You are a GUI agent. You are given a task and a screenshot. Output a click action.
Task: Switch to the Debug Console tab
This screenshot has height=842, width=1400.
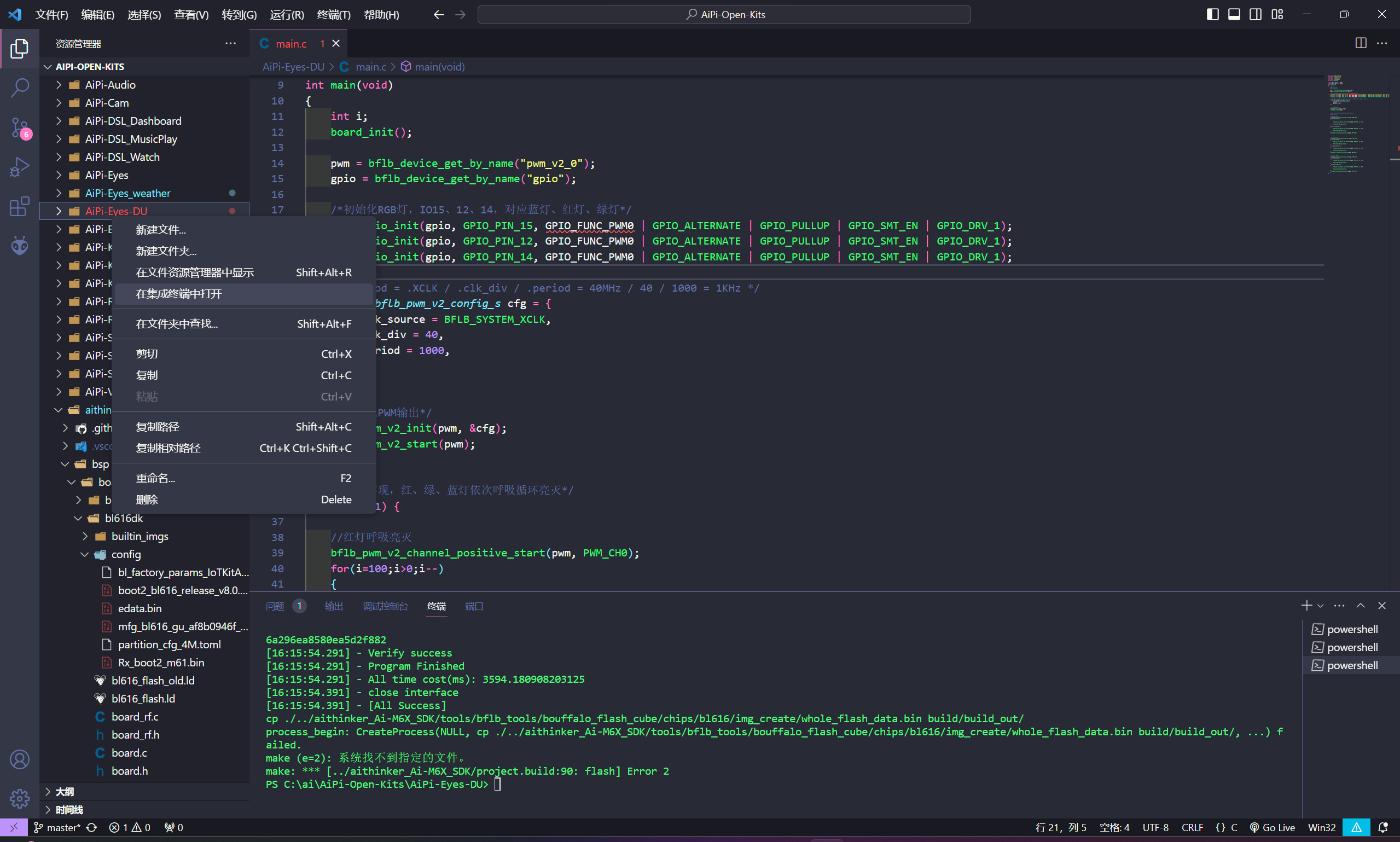(385, 606)
